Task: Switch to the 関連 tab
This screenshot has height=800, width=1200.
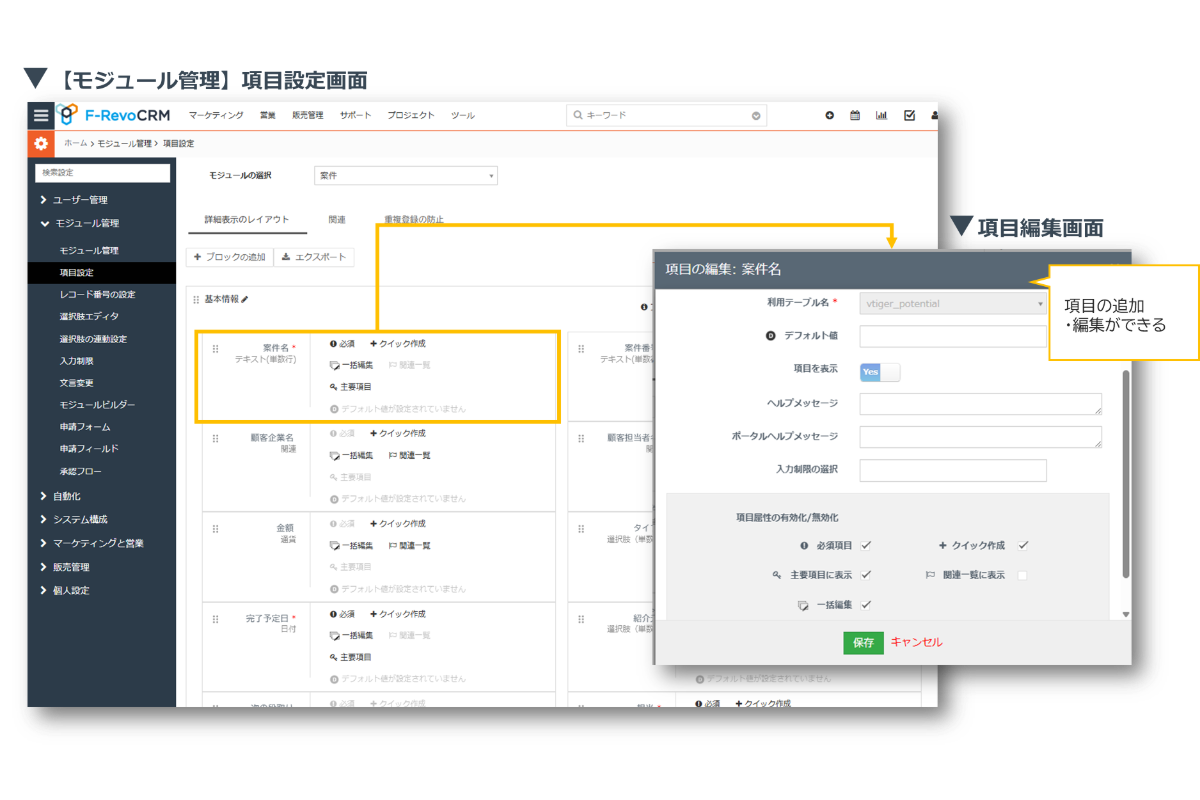Action: [x=337, y=219]
